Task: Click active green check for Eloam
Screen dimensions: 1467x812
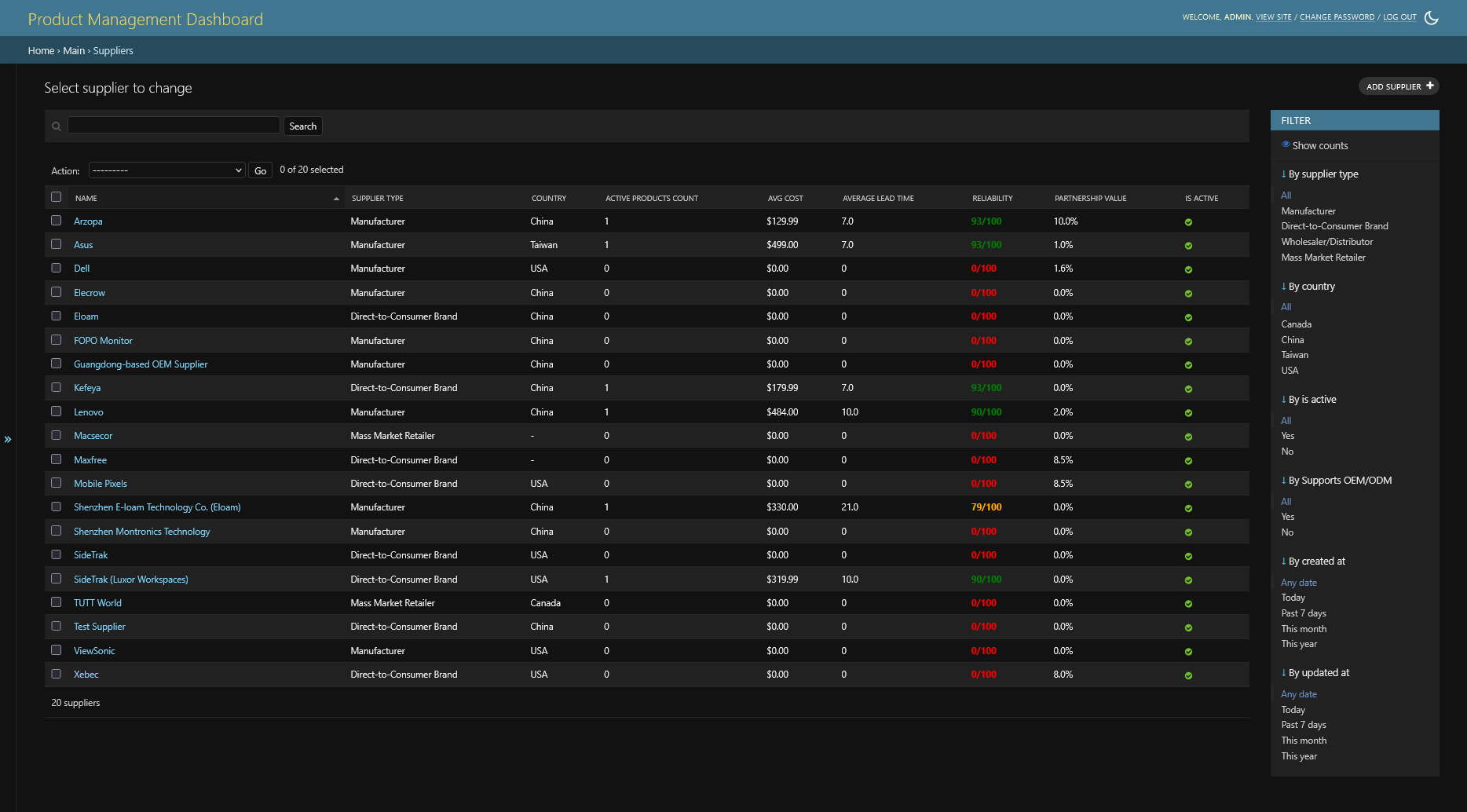Action: coord(1188,317)
